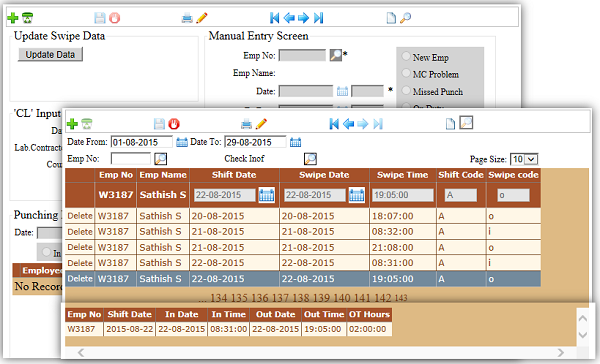Viewport: 600px width, 364px height.
Task: Go to first record in front window
Action: pyautogui.click(x=334, y=124)
